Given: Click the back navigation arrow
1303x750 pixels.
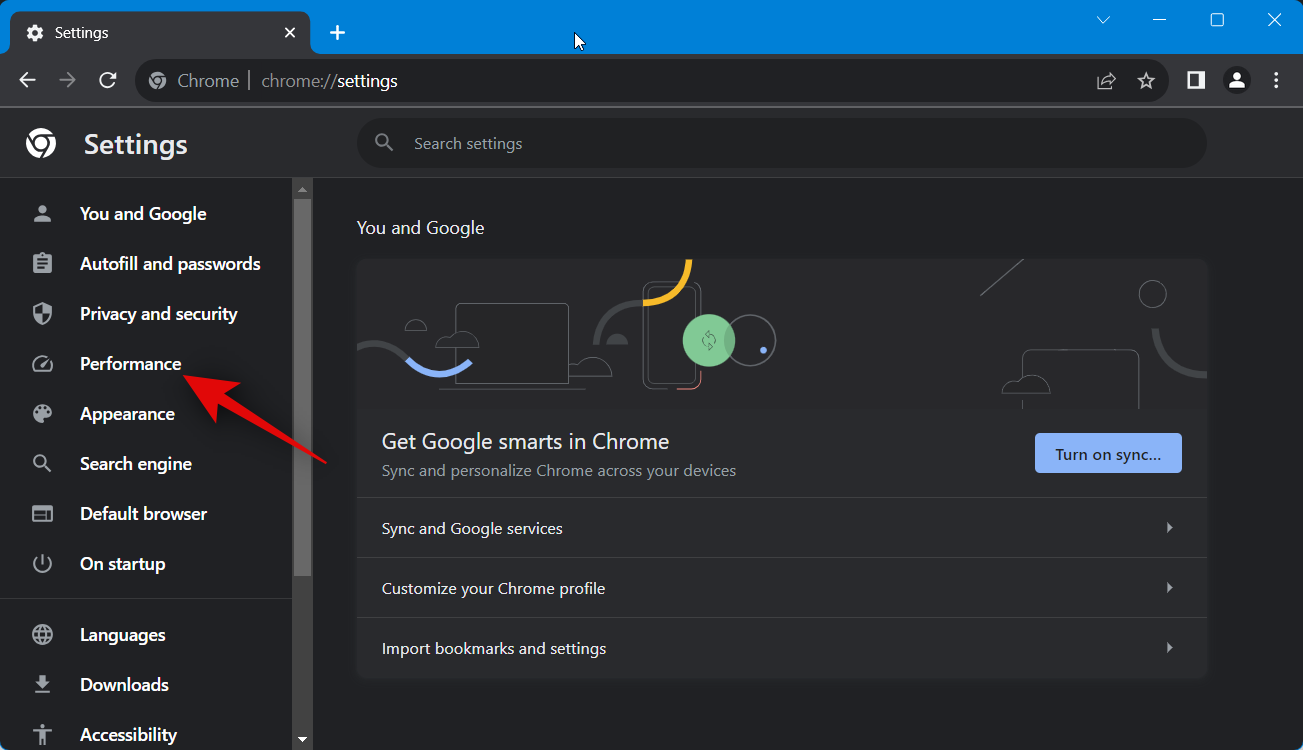Looking at the screenshot, I should point(28,81).
